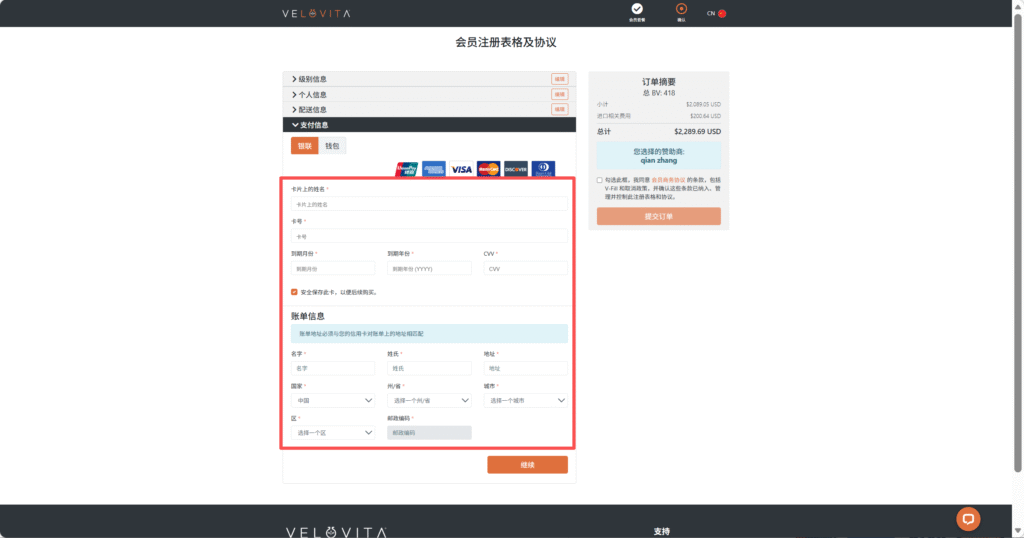
Task: Open the 城市 city dropdown
Action: pos(525,400)
